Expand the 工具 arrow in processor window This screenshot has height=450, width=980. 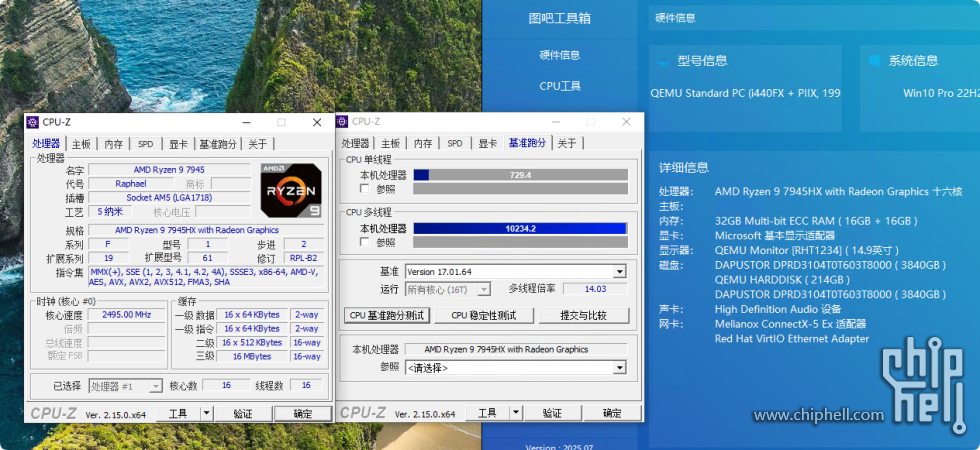point(206,413)
